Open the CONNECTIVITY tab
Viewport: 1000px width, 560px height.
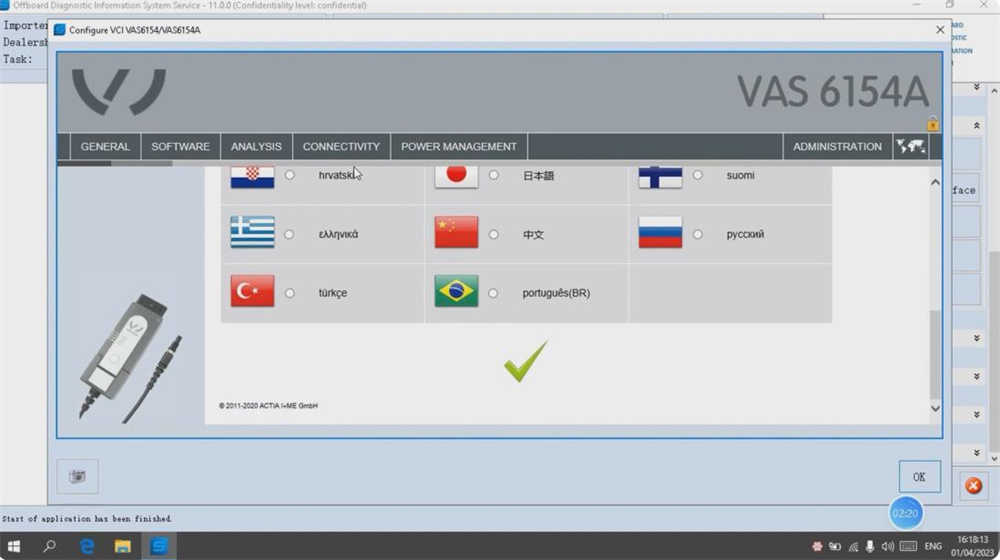pos(341,146)
